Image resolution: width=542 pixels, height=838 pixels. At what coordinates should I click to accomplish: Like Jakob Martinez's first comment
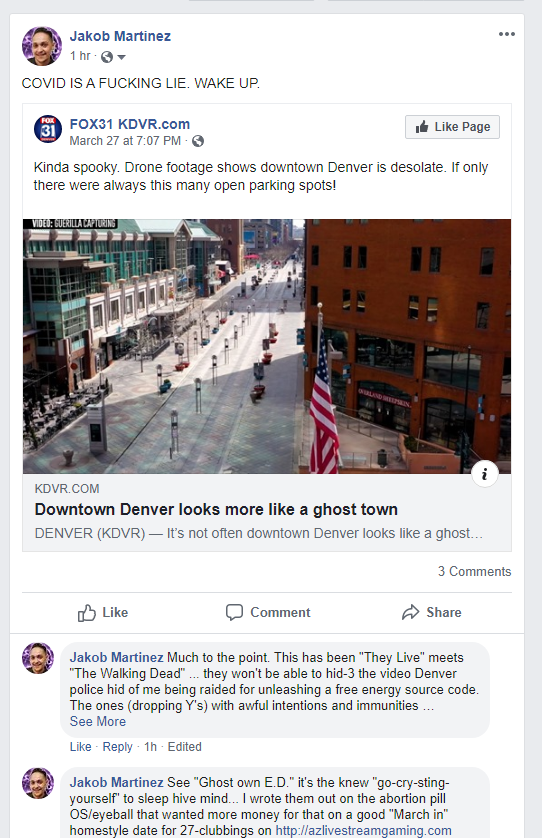coord(81,747)
